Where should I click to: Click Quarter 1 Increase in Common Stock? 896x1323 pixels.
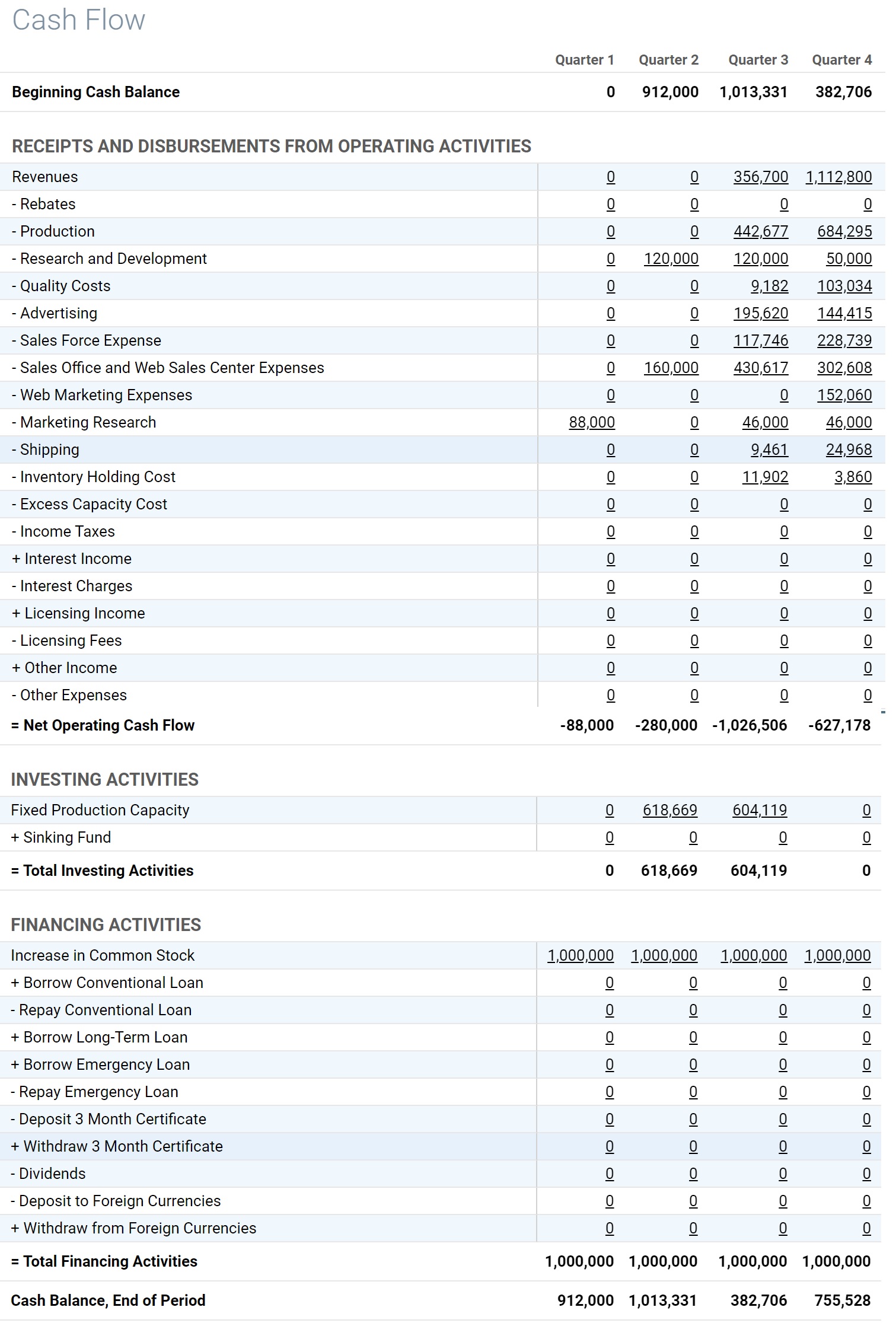pos(580,955)
